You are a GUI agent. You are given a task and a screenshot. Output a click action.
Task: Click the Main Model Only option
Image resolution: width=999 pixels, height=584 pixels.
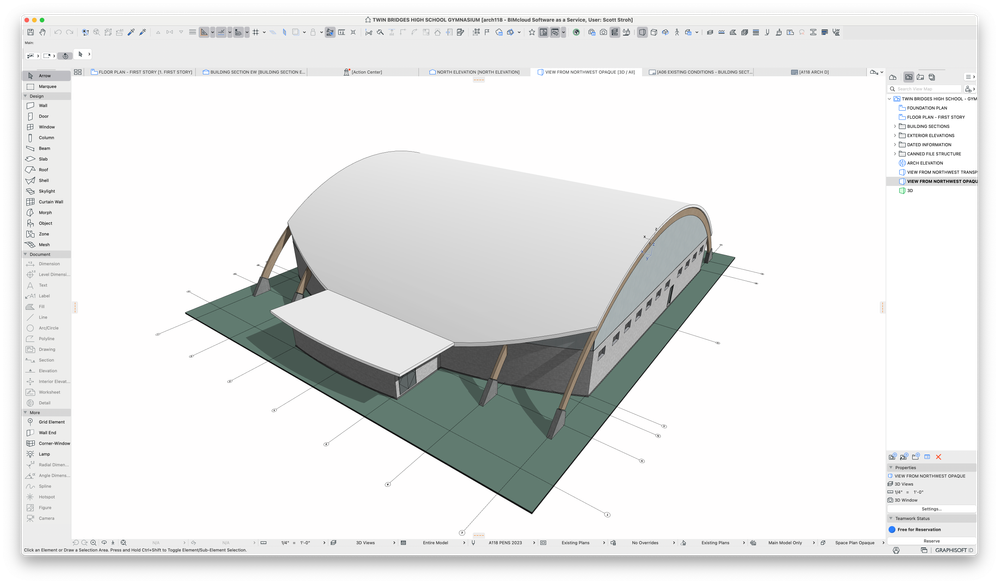click(785, 543)
